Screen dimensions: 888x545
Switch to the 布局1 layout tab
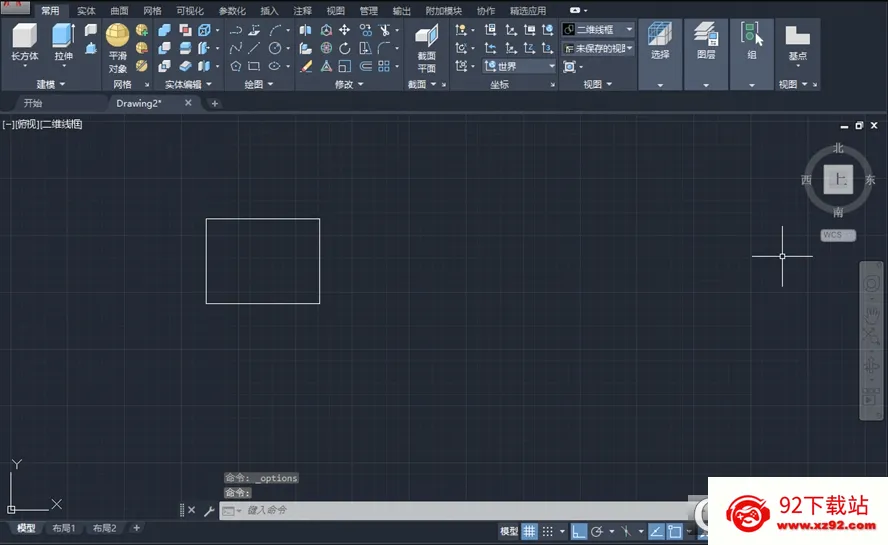[63, 528]
